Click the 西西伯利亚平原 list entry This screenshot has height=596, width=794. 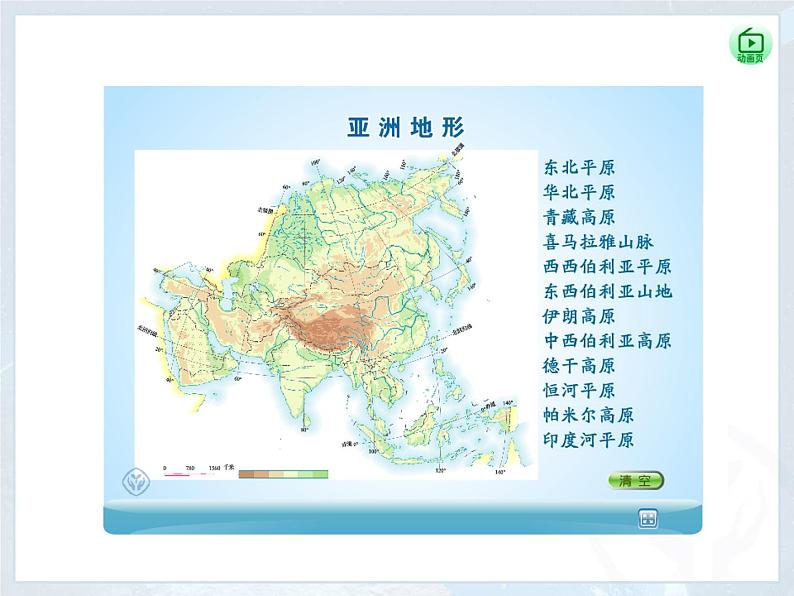(607, 267)
